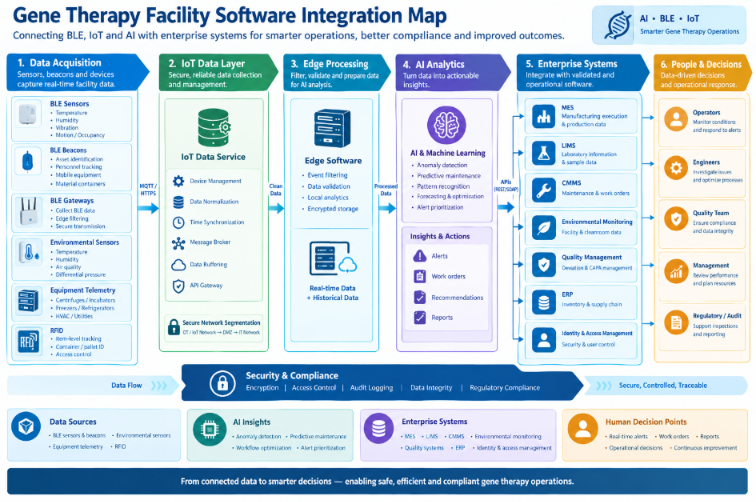756x502 pixels.
Task: Click the Data Normalization stack icon
Action: click(x=178, y=202)
